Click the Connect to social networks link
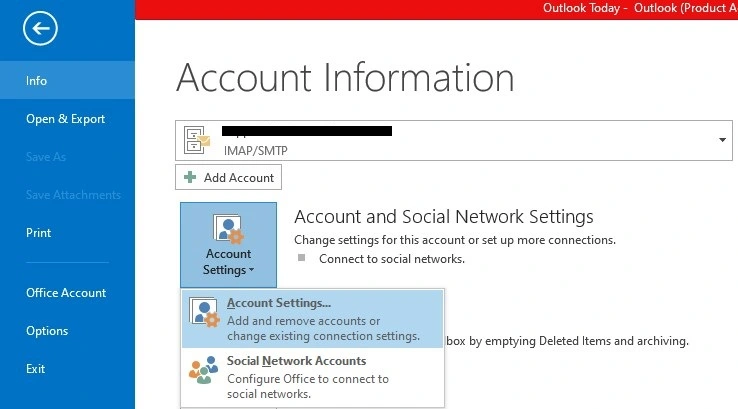 pos(391,258)
